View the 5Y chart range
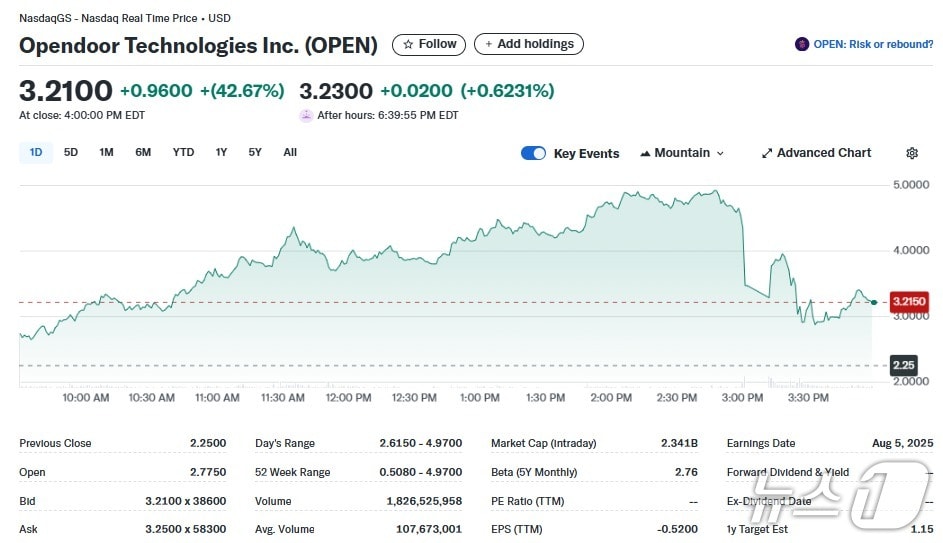Image resolution: width=943 pixels, height=543 pixels. [x=255, y=152]
